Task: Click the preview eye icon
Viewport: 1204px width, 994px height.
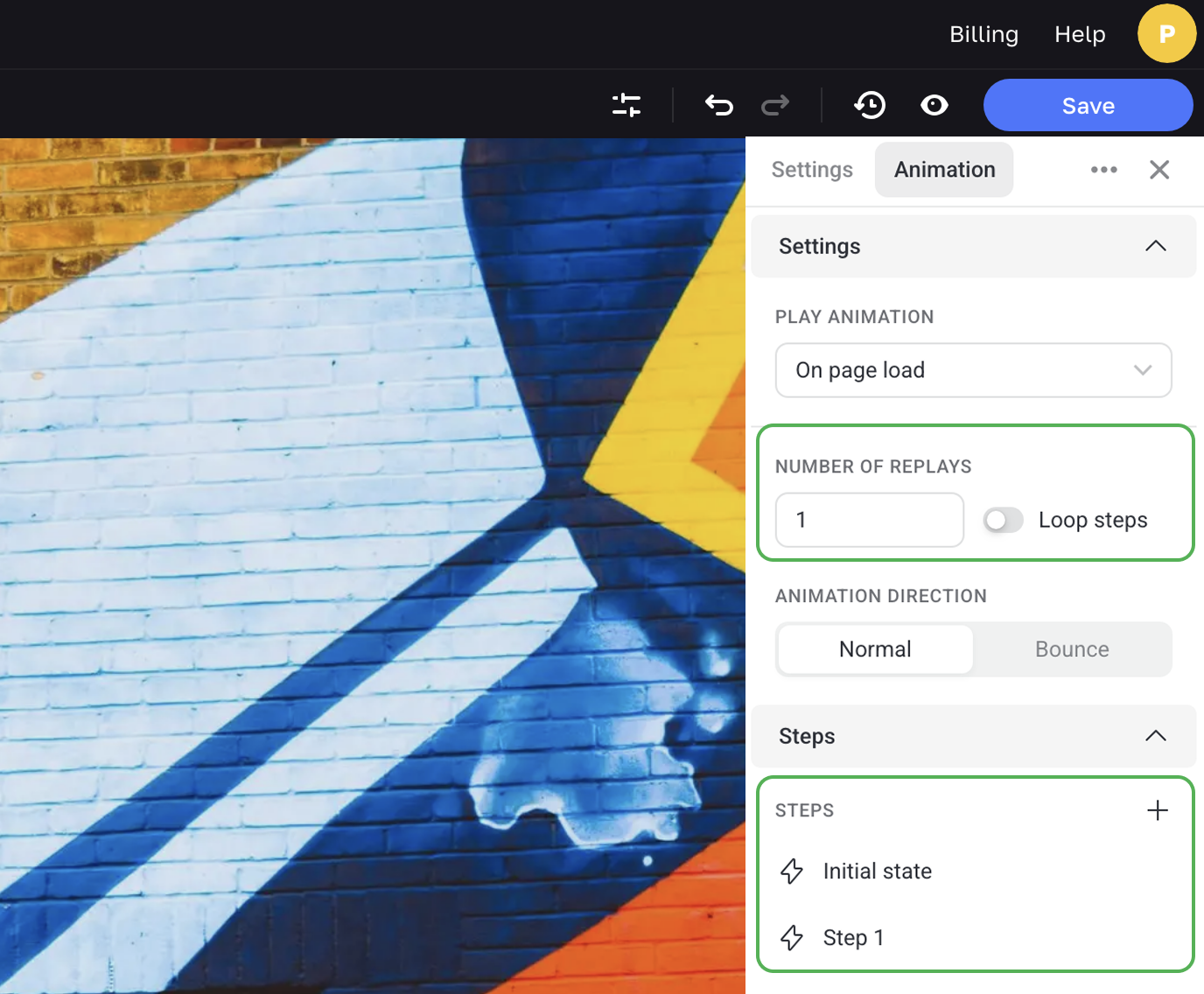Action: (934, 106)
